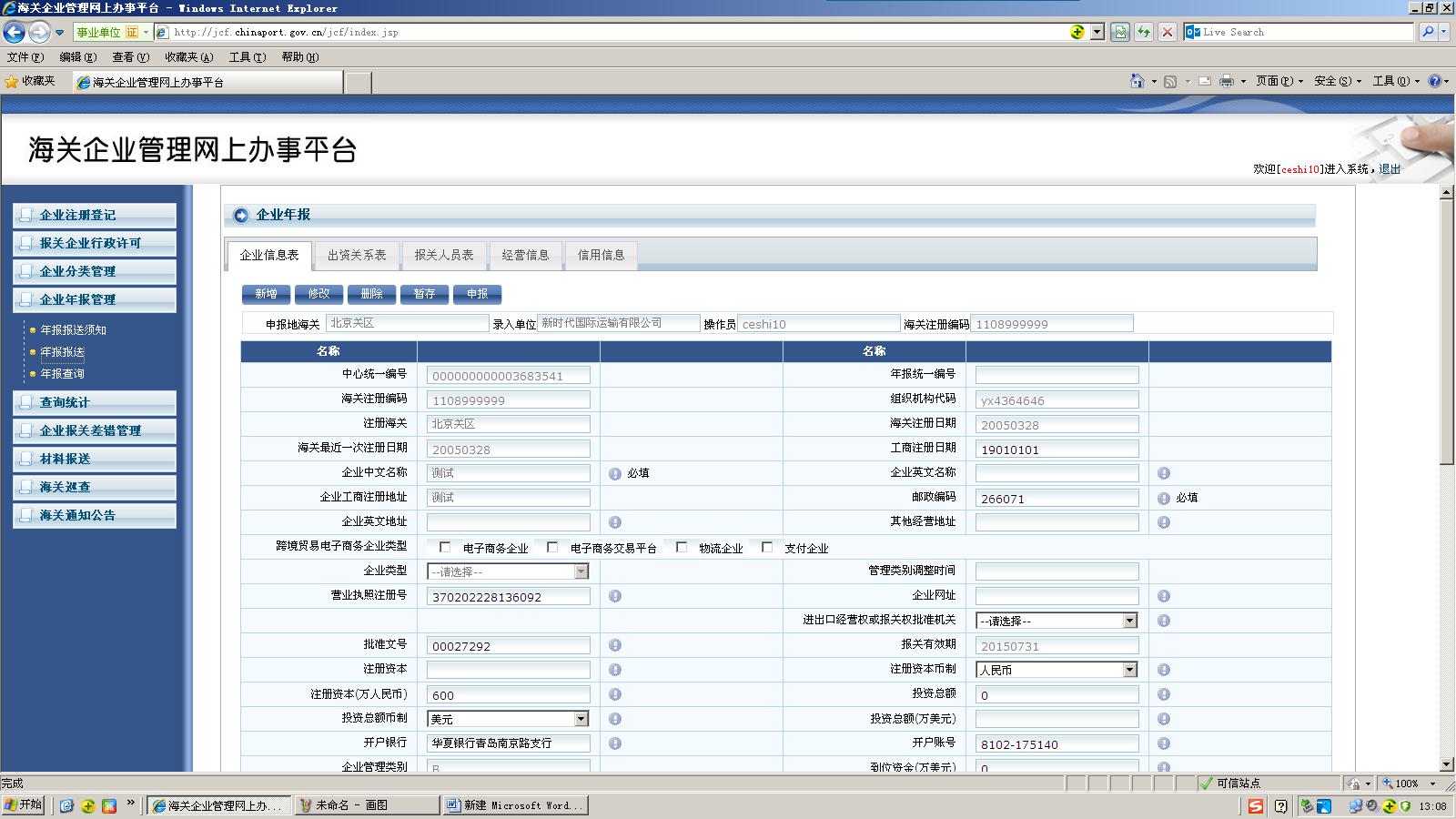Image resolution: width=1456 pixels, height=819 pixels.
Task: Check the 电子商务企业 checkbox
Action: [x=445, y=547]
